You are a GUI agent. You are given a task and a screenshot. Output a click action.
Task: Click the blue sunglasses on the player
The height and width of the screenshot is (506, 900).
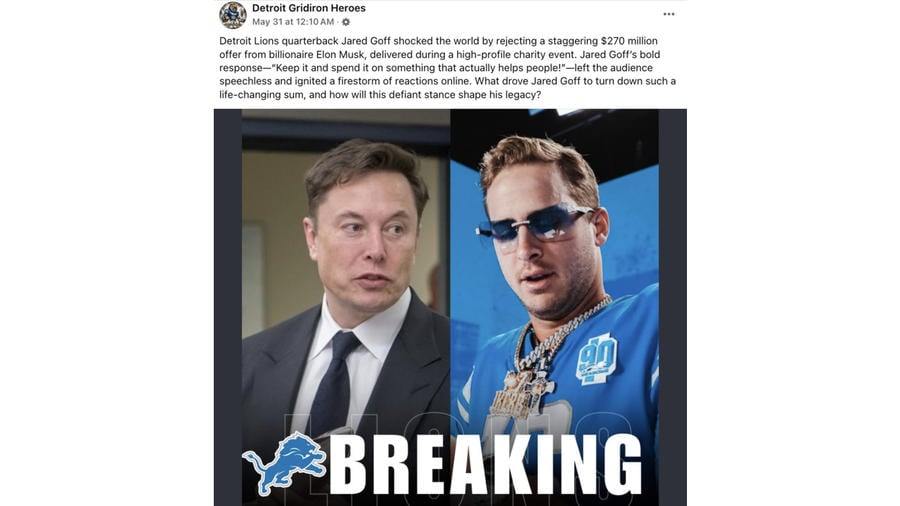(x=534, y=223)
